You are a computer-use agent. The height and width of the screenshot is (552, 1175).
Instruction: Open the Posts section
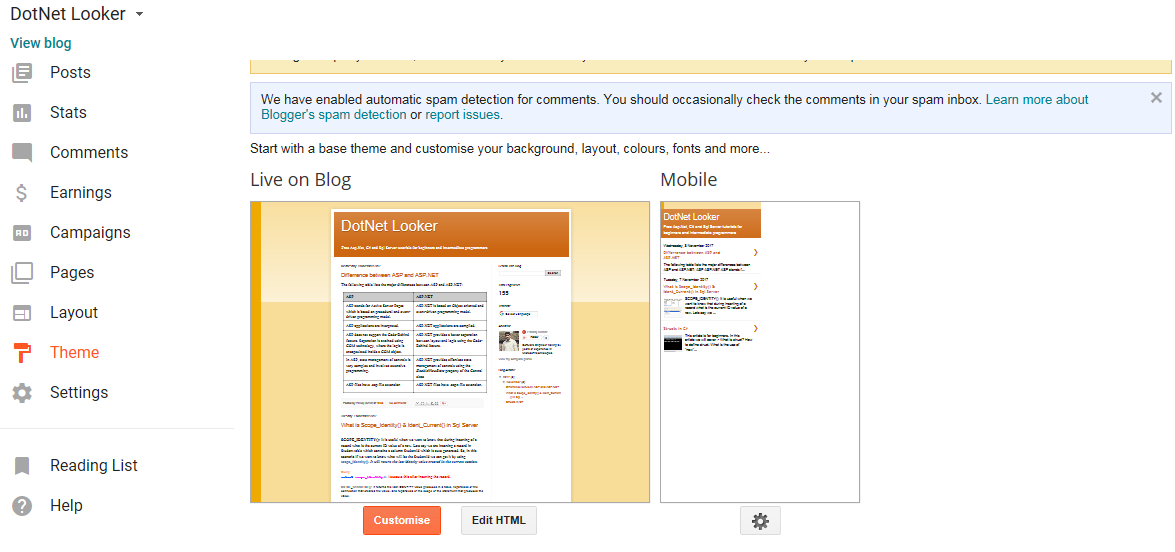click(x=70, y=73)
